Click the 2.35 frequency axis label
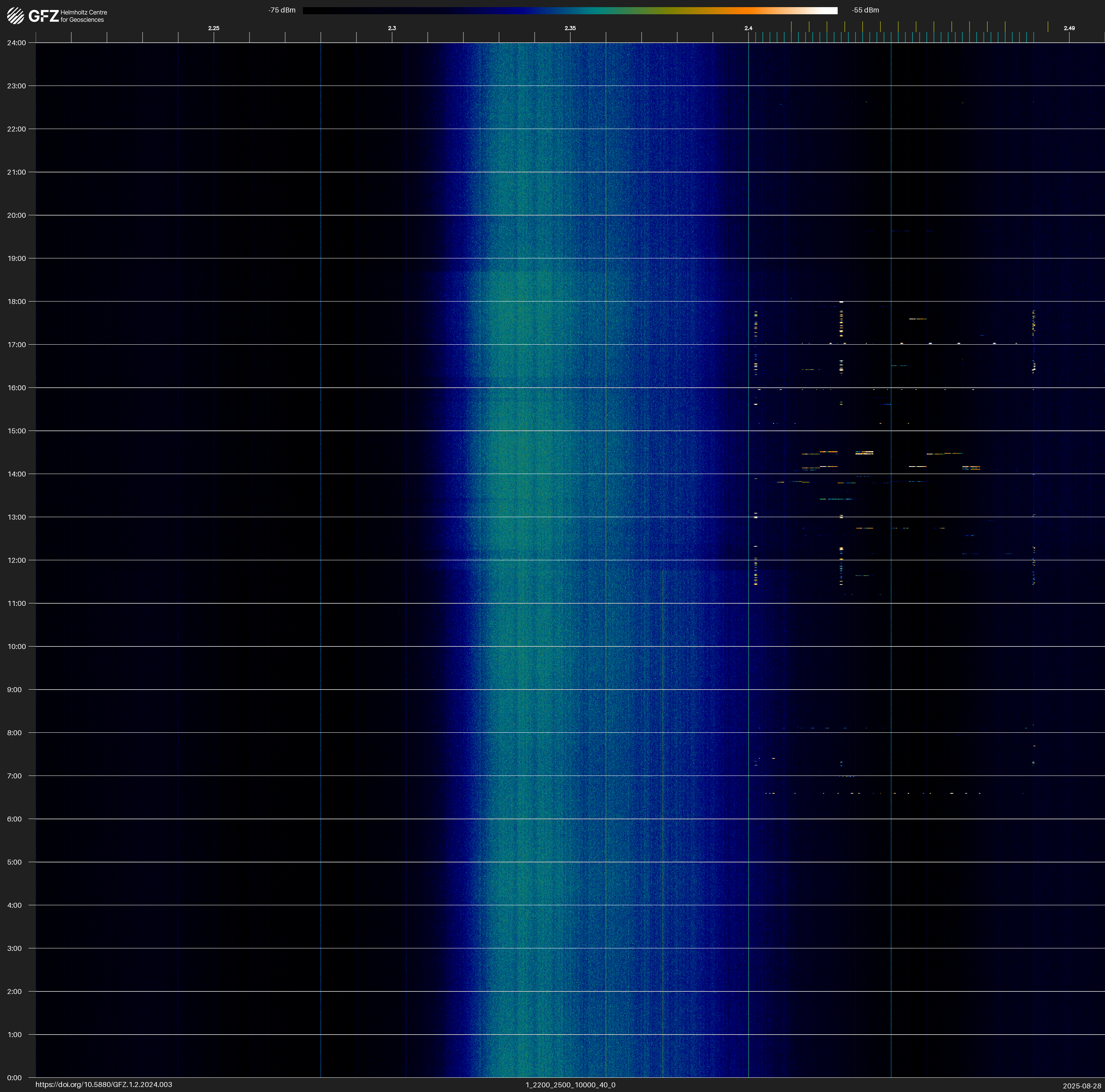 (570, 28)
